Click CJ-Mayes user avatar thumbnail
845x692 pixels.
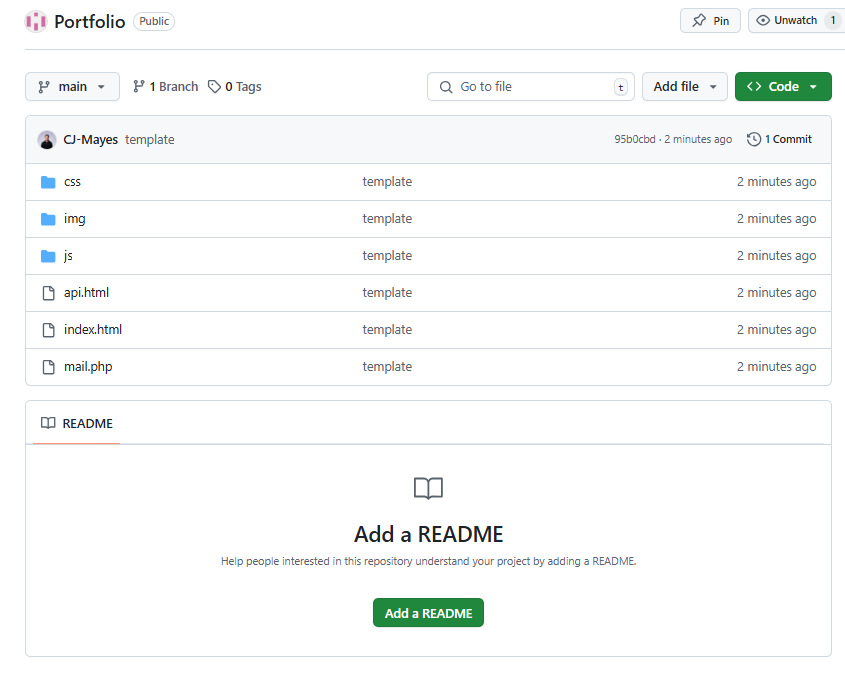(x=47, y=140)
